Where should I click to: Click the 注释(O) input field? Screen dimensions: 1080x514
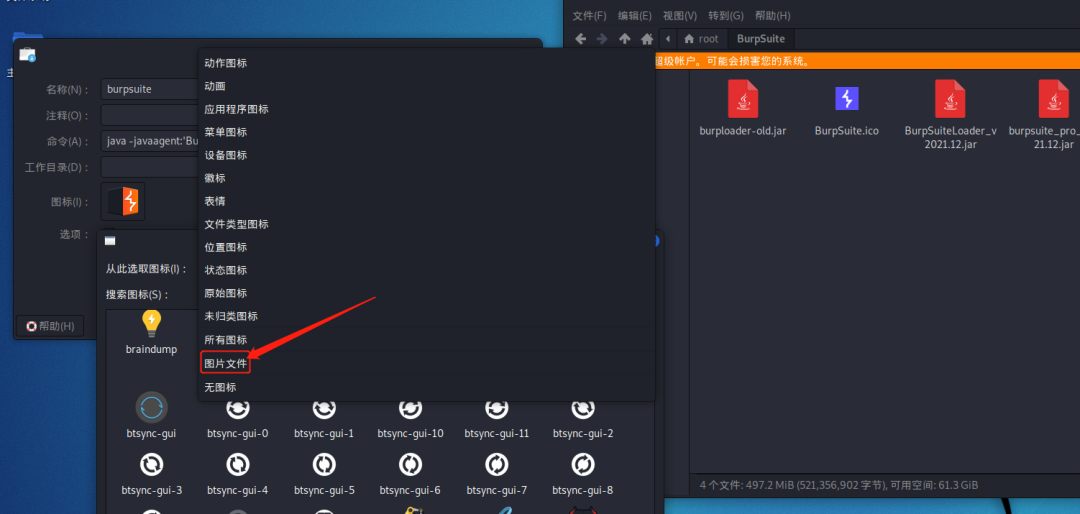click(x=149, y=115)
